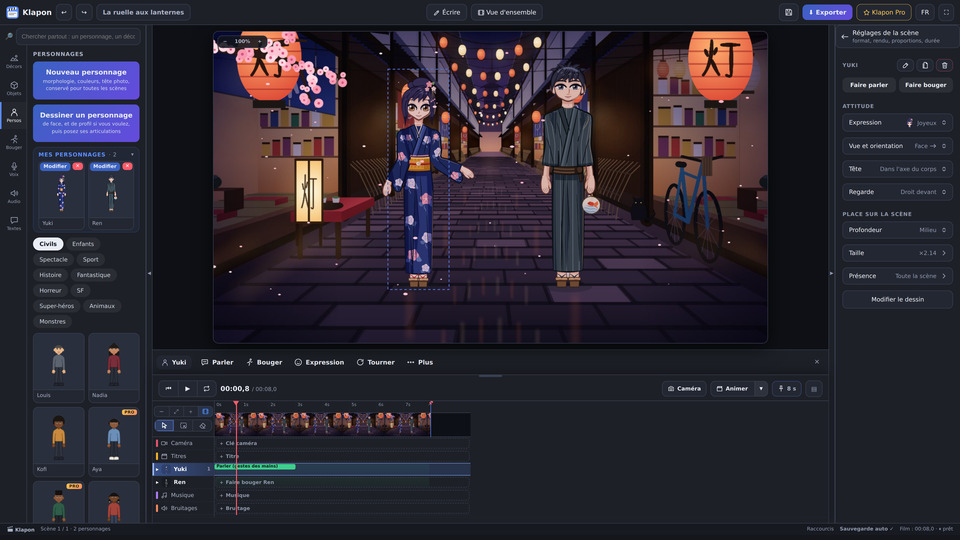Open the Profondeur dropdown
Screen dimensions: 960x540
coord(897,230)
